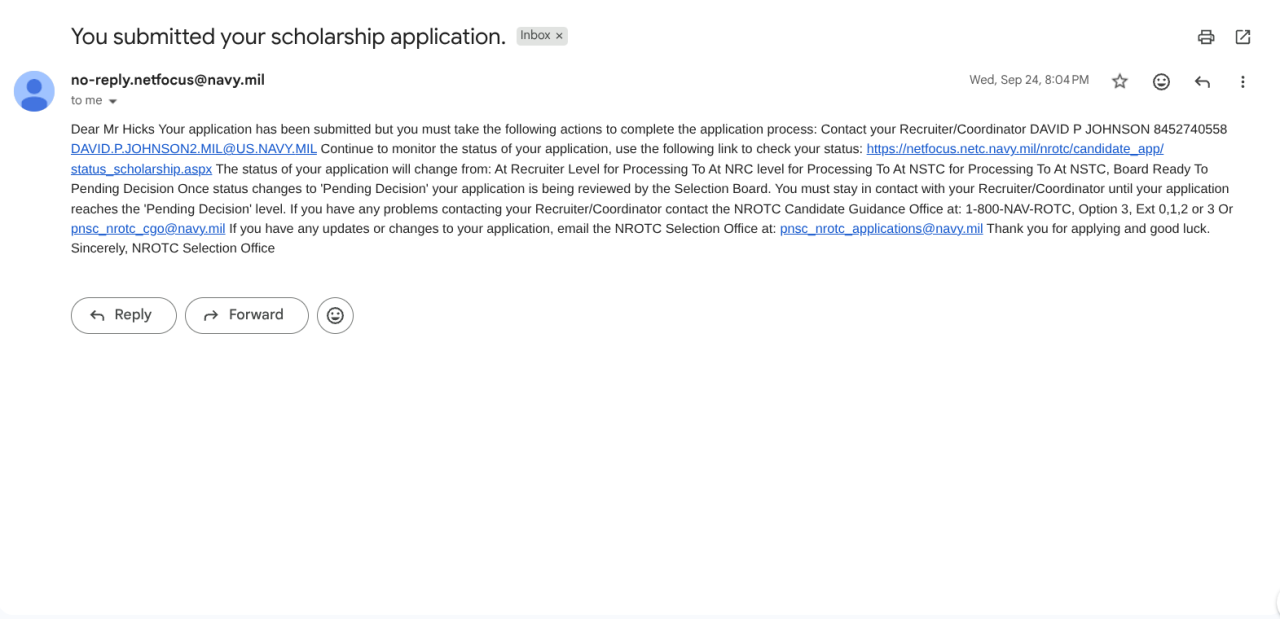The image size is (1280, 619).
Task: Click the pnsc_nrotc_applications@navy.mil email link
Action: pyautogui.click(x=881, y=229)
